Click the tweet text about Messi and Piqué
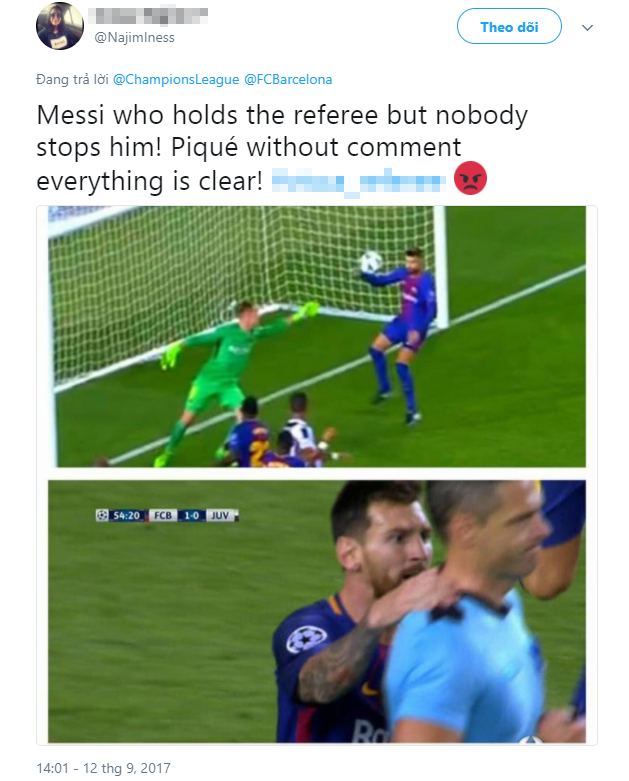Viewport: 629px width, 781px height. 282,148
